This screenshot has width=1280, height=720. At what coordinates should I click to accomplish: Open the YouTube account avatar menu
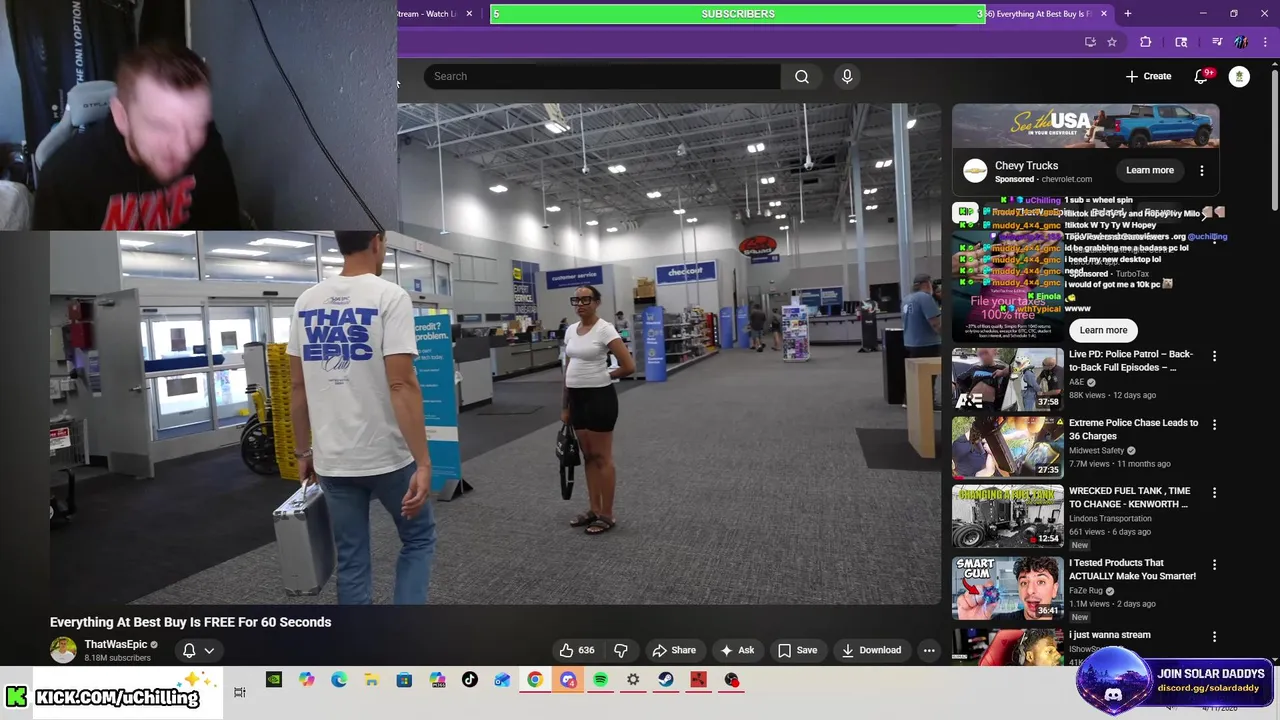pyautogui.click(x=1239, y=76)
